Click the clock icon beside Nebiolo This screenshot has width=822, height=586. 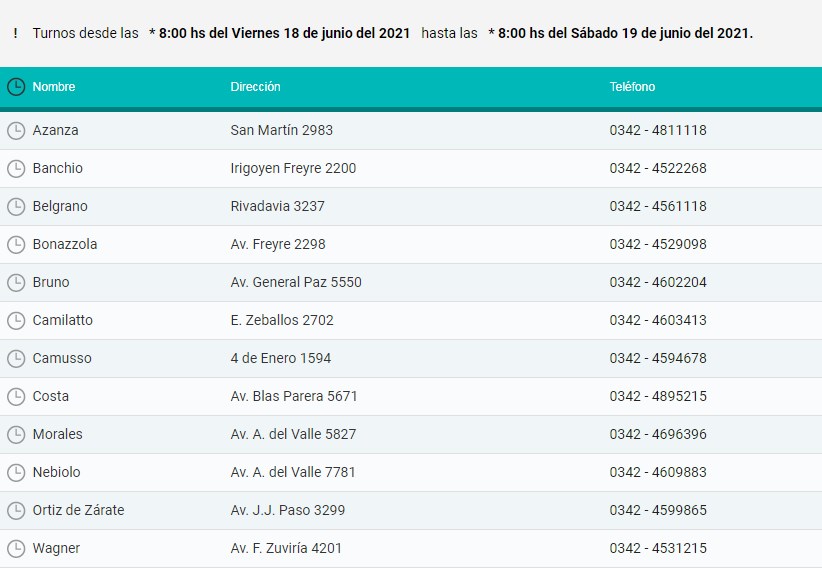tap(15, 472)
